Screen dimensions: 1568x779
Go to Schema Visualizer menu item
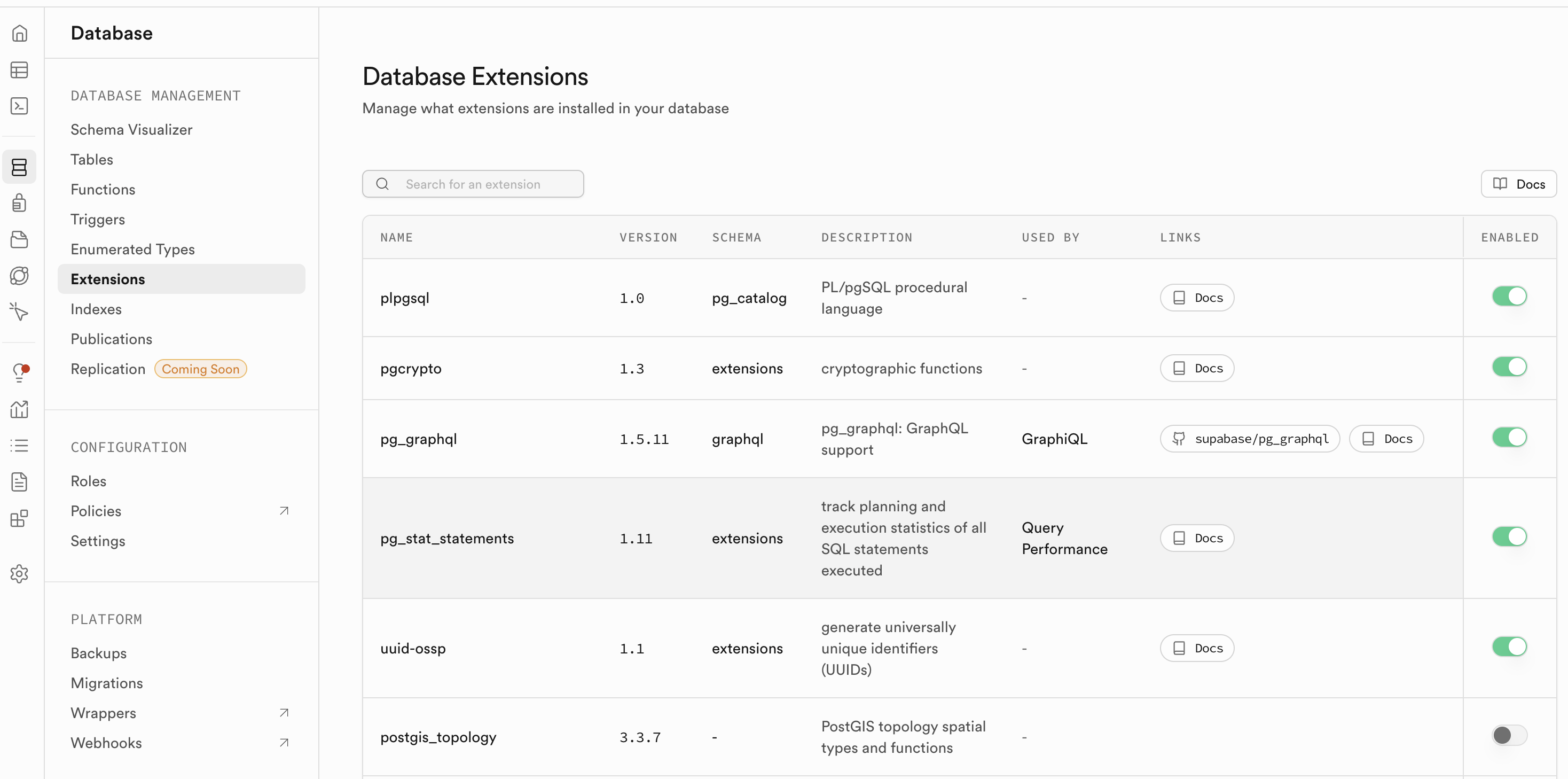(x=131, y=130)
